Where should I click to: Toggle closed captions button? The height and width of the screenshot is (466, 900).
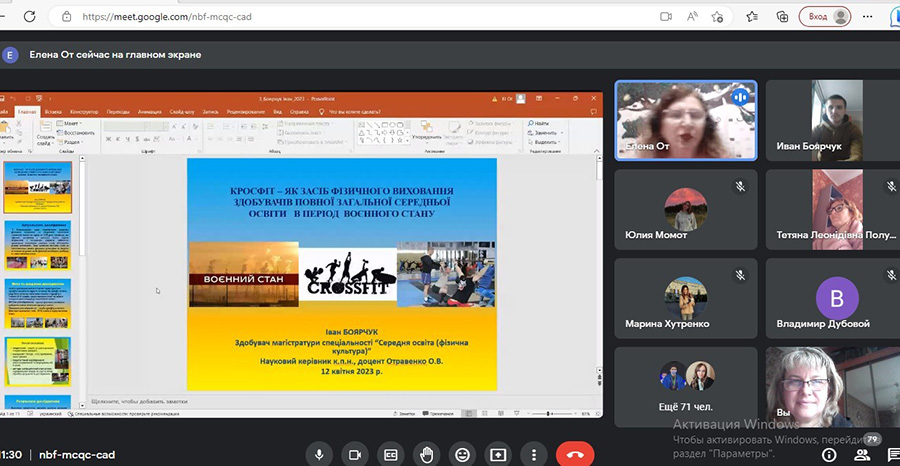click(x=391, y=454)
